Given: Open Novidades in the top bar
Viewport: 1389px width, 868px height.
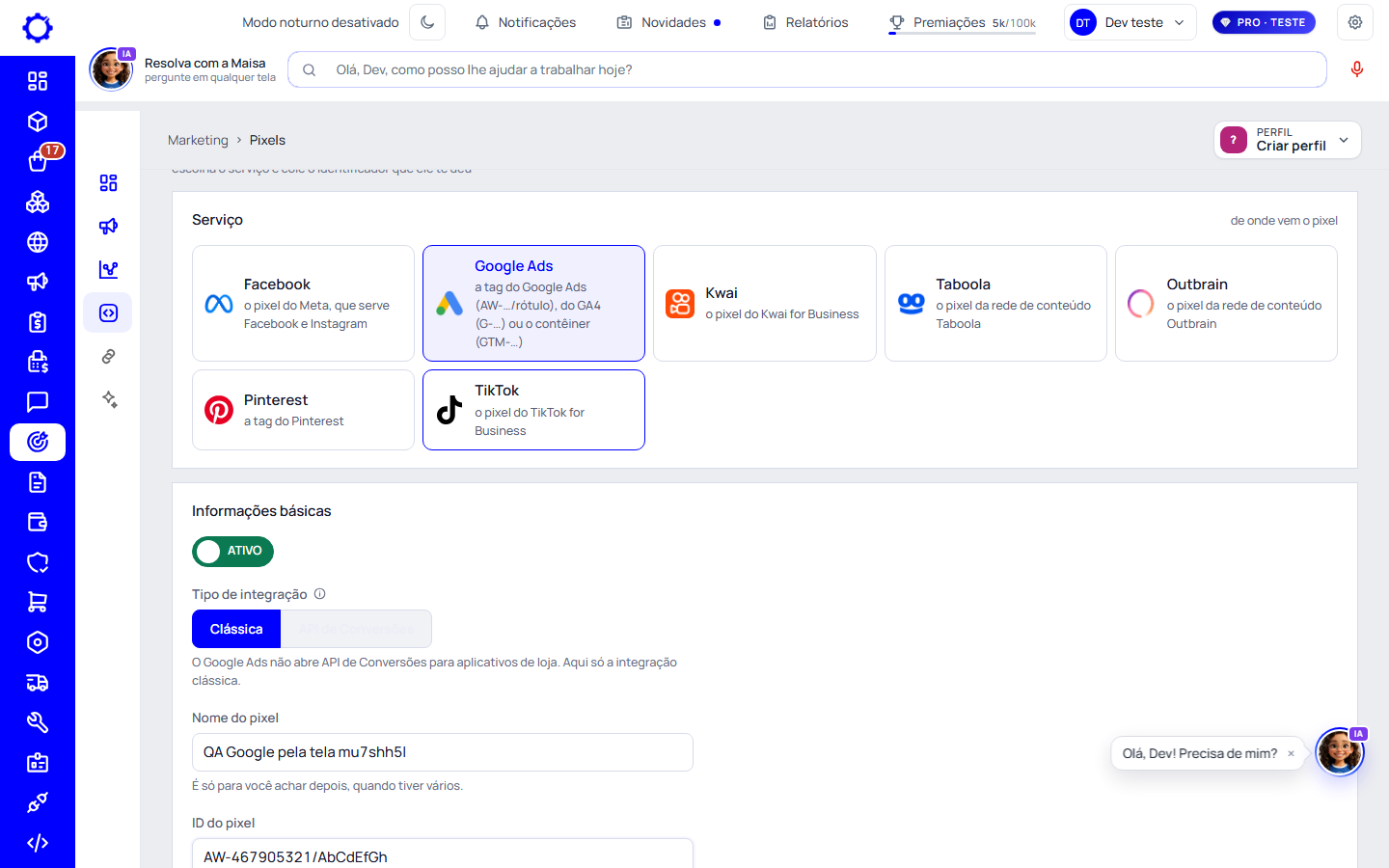Looking at the screenshot, I should tap(668, 22).
